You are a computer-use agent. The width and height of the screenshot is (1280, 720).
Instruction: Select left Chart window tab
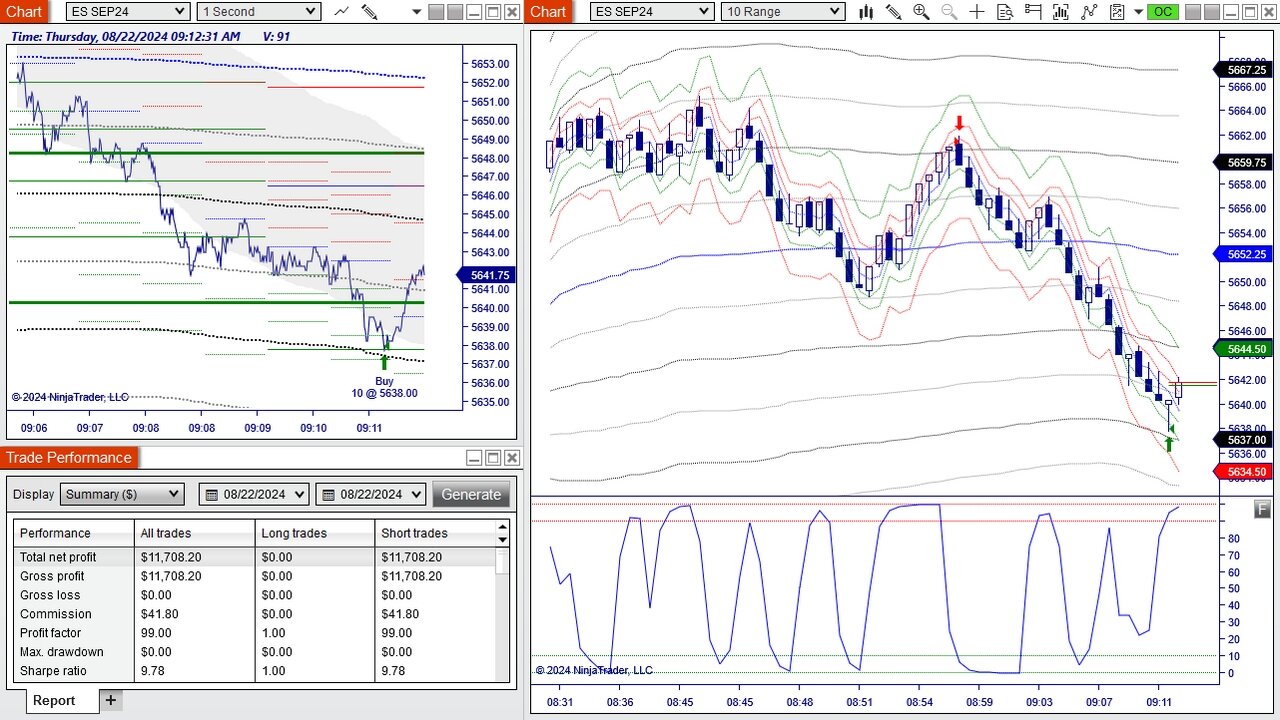24,11
